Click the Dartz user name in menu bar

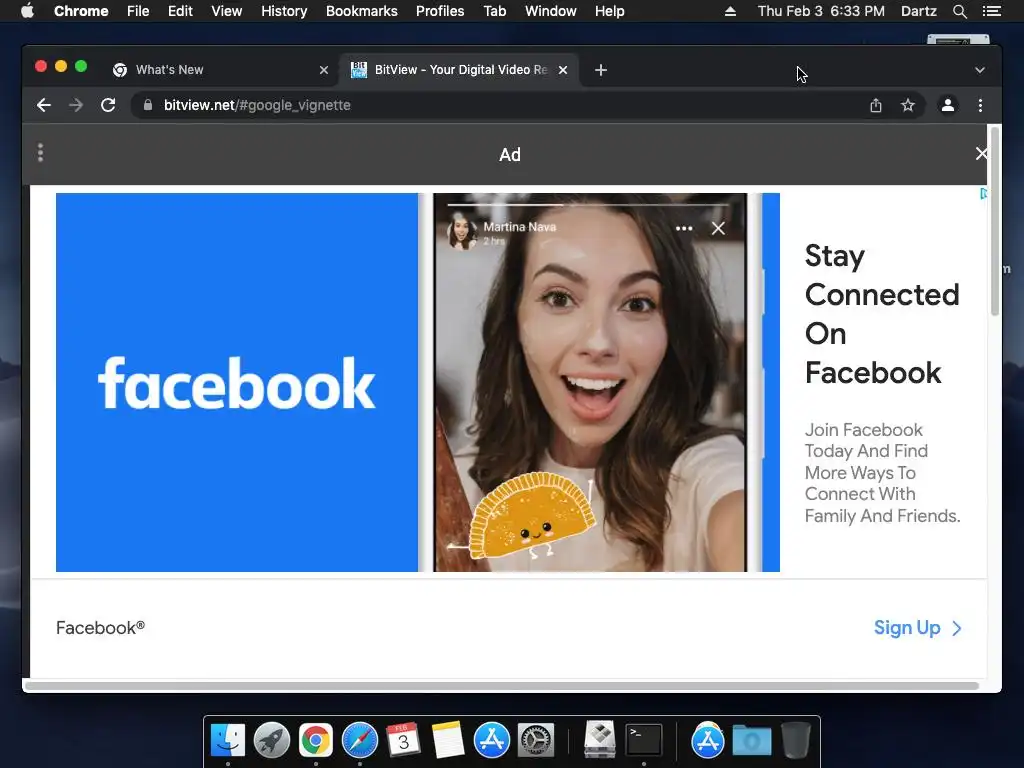[919, 11]
